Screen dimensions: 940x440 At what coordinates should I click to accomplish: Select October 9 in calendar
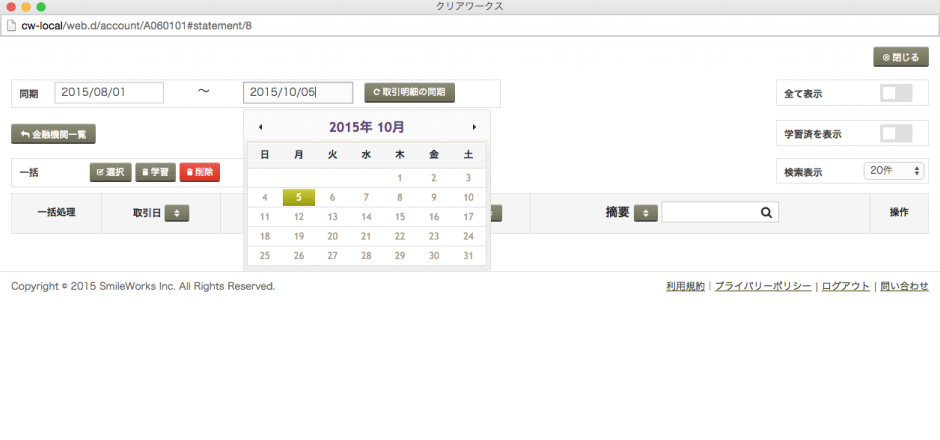click(x=434, y=198)
